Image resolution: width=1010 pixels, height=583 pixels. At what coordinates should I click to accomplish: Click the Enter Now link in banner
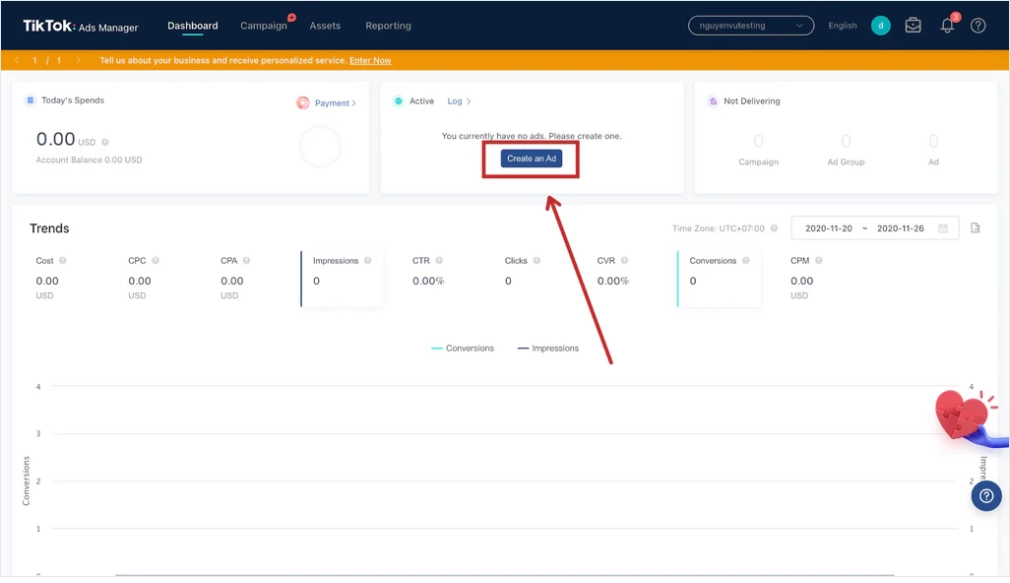click(370, 61)
